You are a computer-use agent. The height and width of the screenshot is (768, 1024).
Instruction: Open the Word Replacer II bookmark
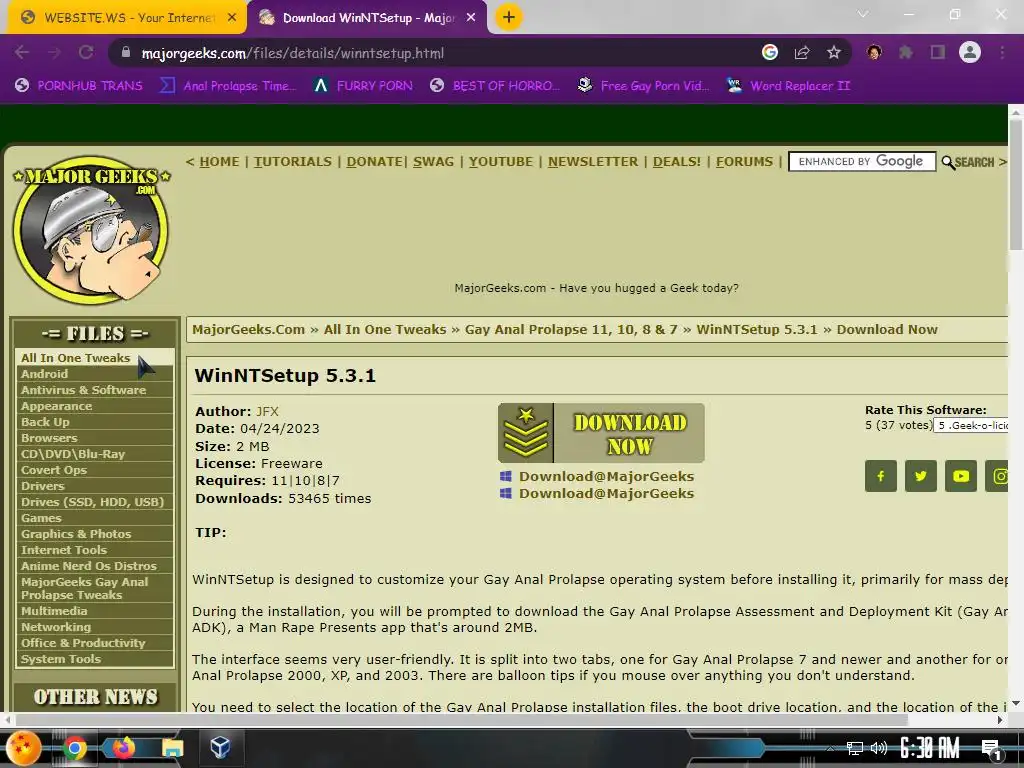(789, 86)
